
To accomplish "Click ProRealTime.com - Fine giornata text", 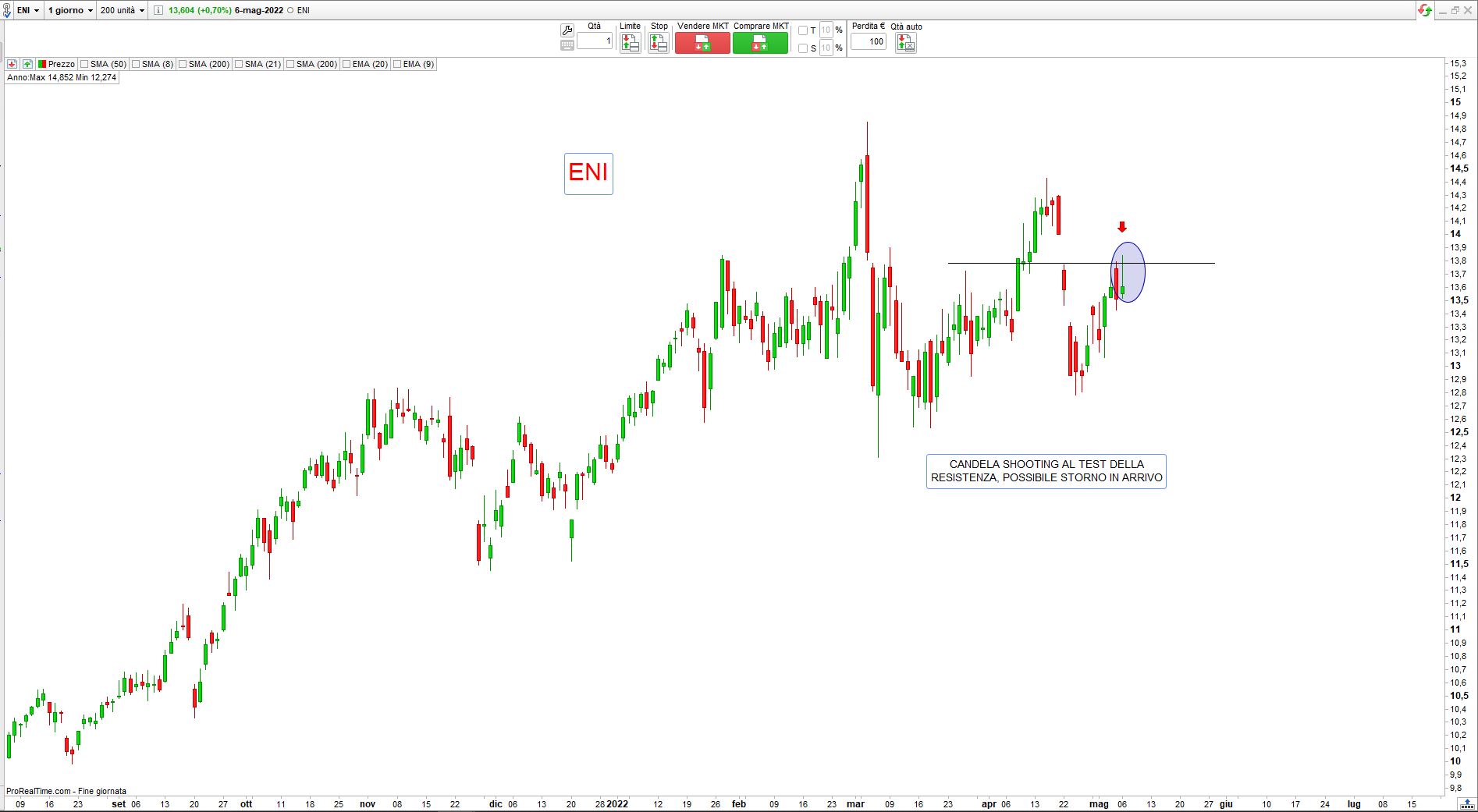I will click(66, 791).
